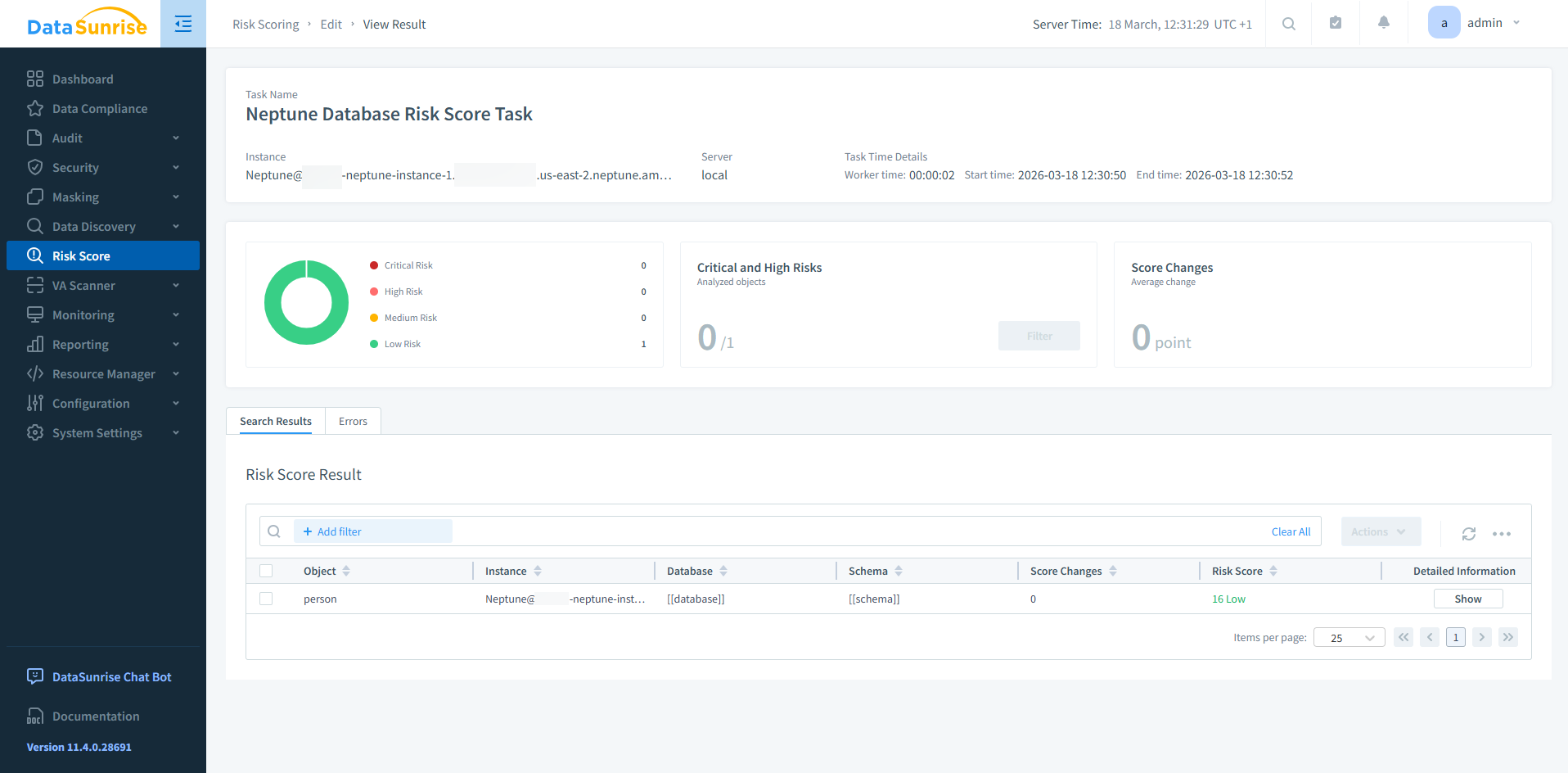
Task: Go to Risk Scoring via breadcrumb
Action: pos(265,24)
